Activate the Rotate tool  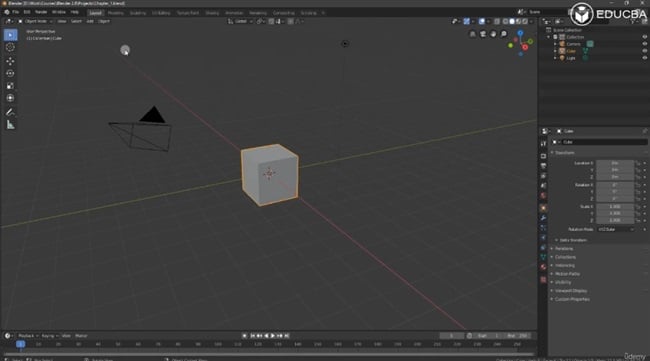(10, 73)
